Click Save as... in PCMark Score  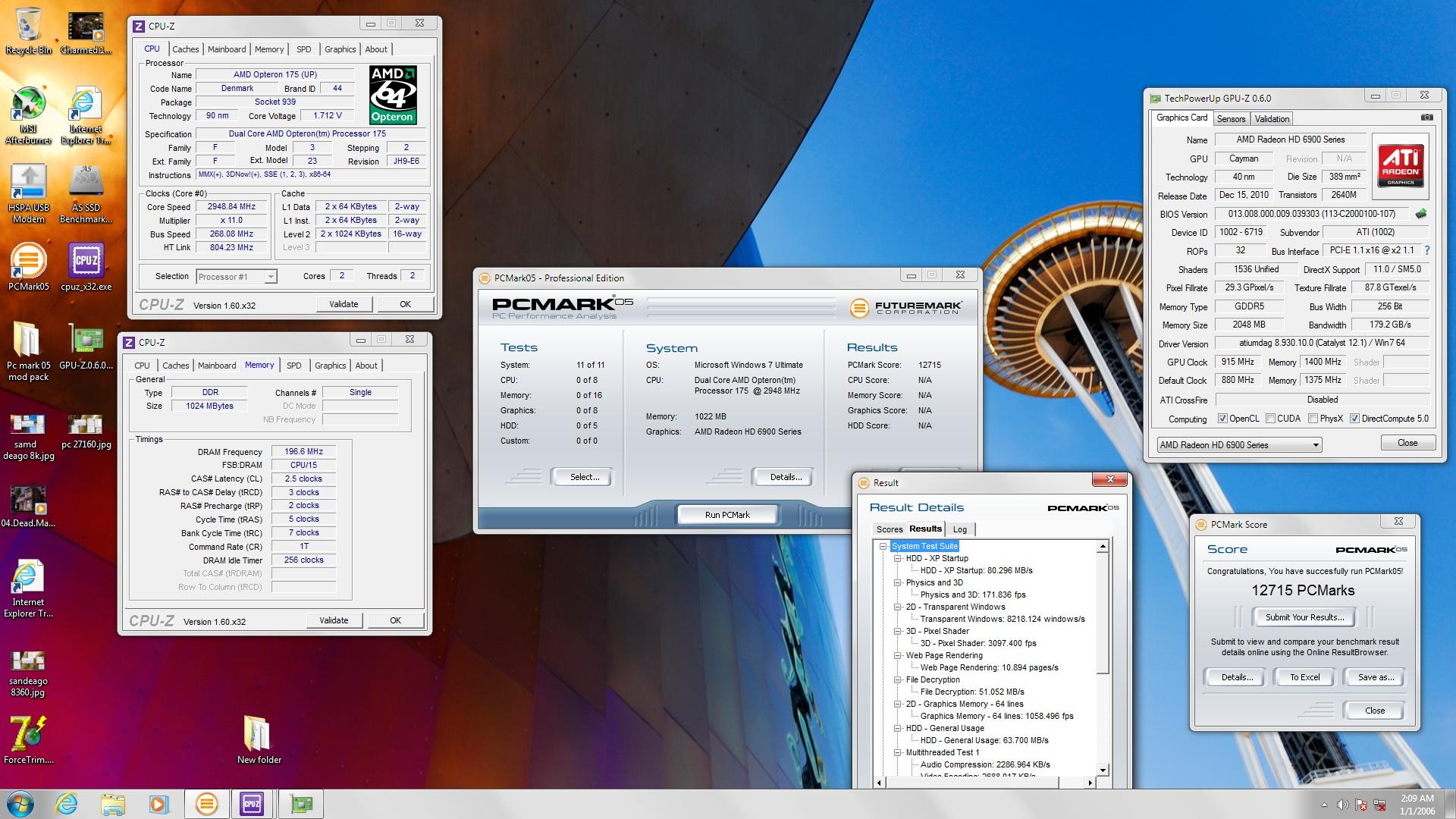tap(1375, 677)
